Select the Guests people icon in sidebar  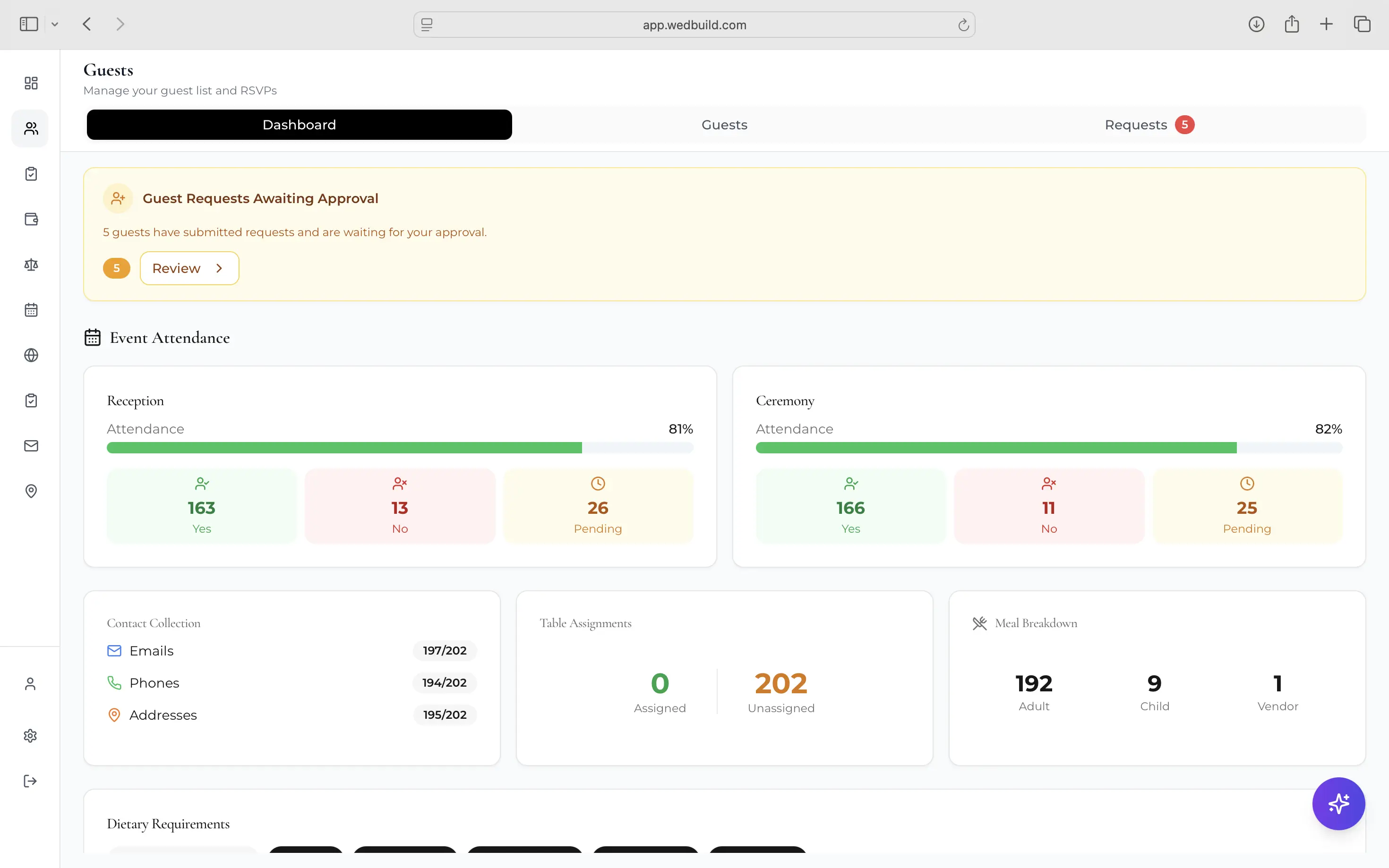click(x=31, y=128)
